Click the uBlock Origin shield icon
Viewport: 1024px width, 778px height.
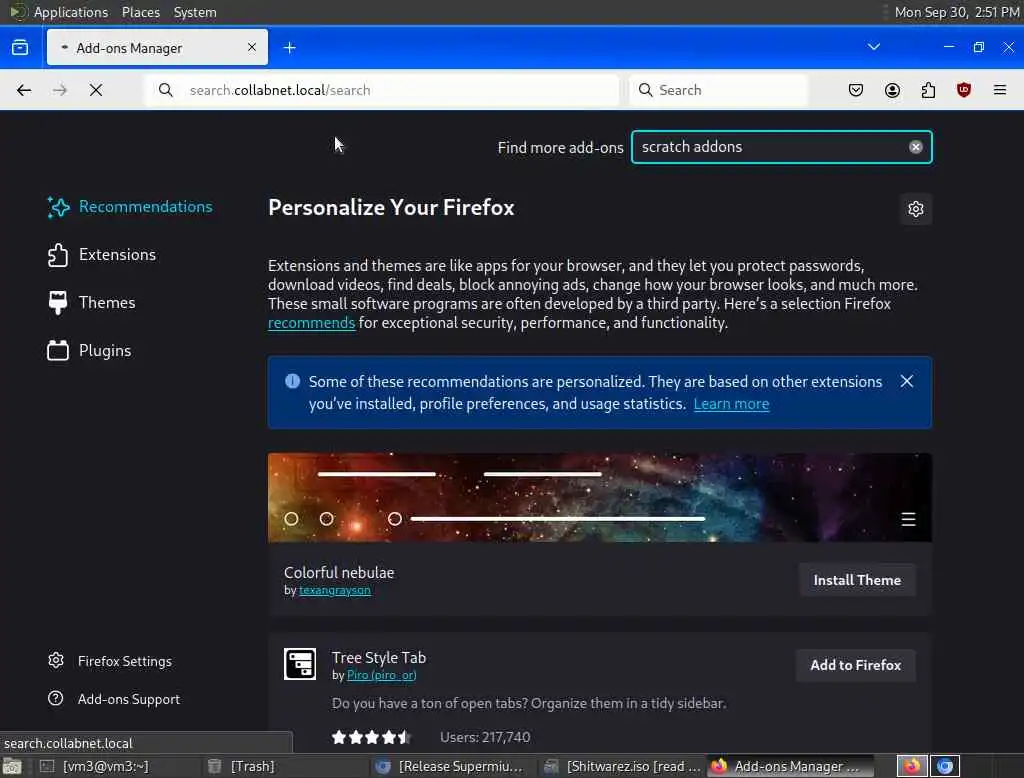964,90
